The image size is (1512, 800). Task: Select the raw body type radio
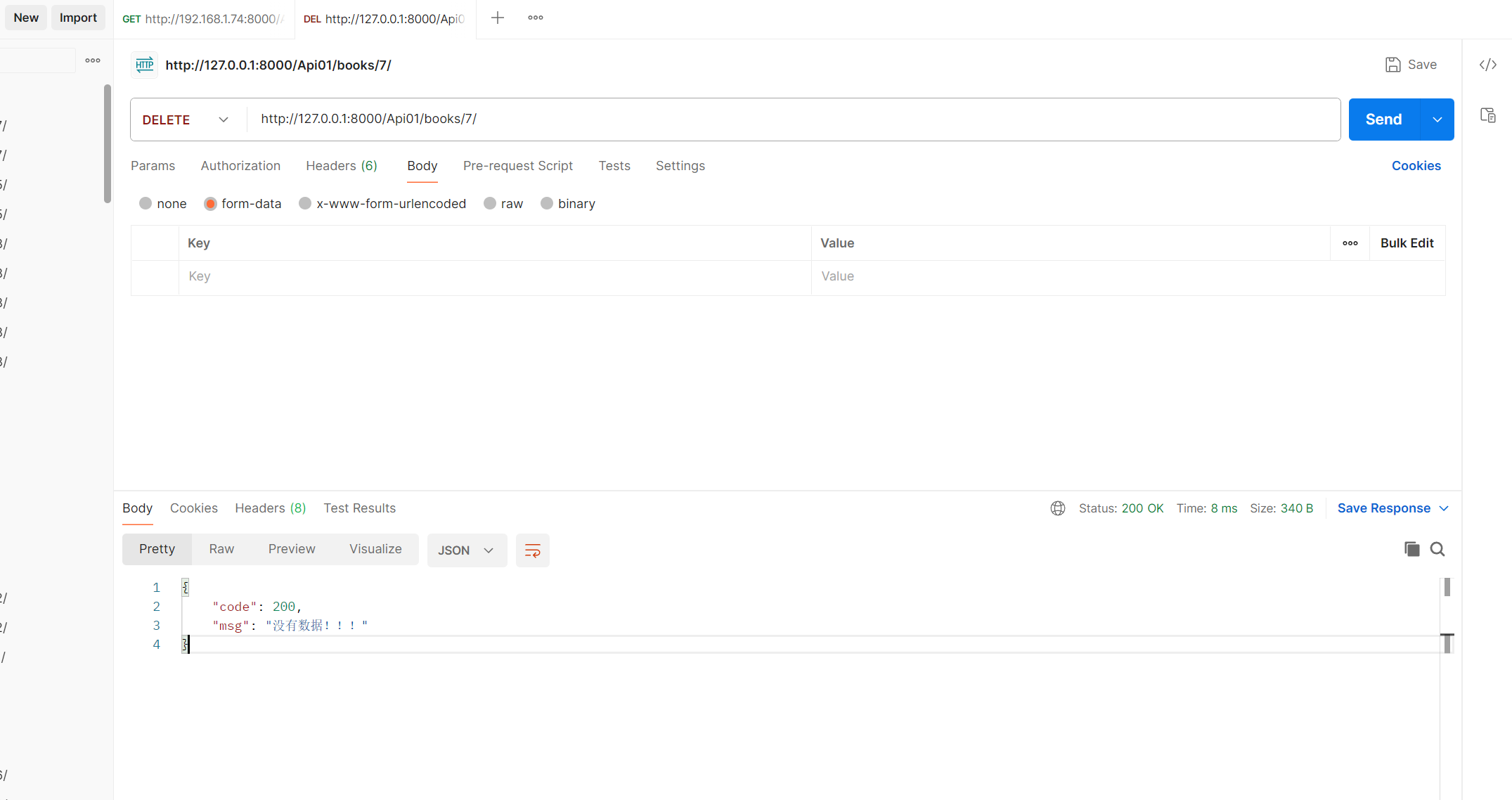click(x=490, y=204)
